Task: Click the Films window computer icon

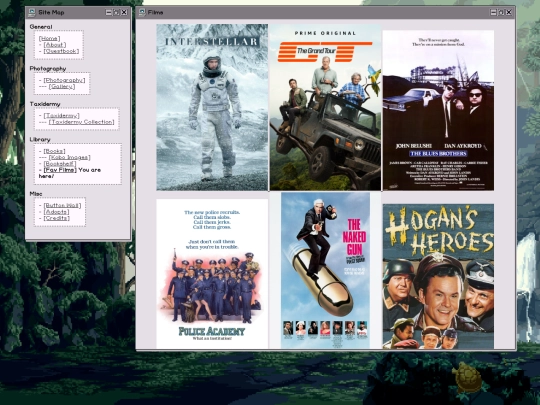Action: [x=142, y=12]
